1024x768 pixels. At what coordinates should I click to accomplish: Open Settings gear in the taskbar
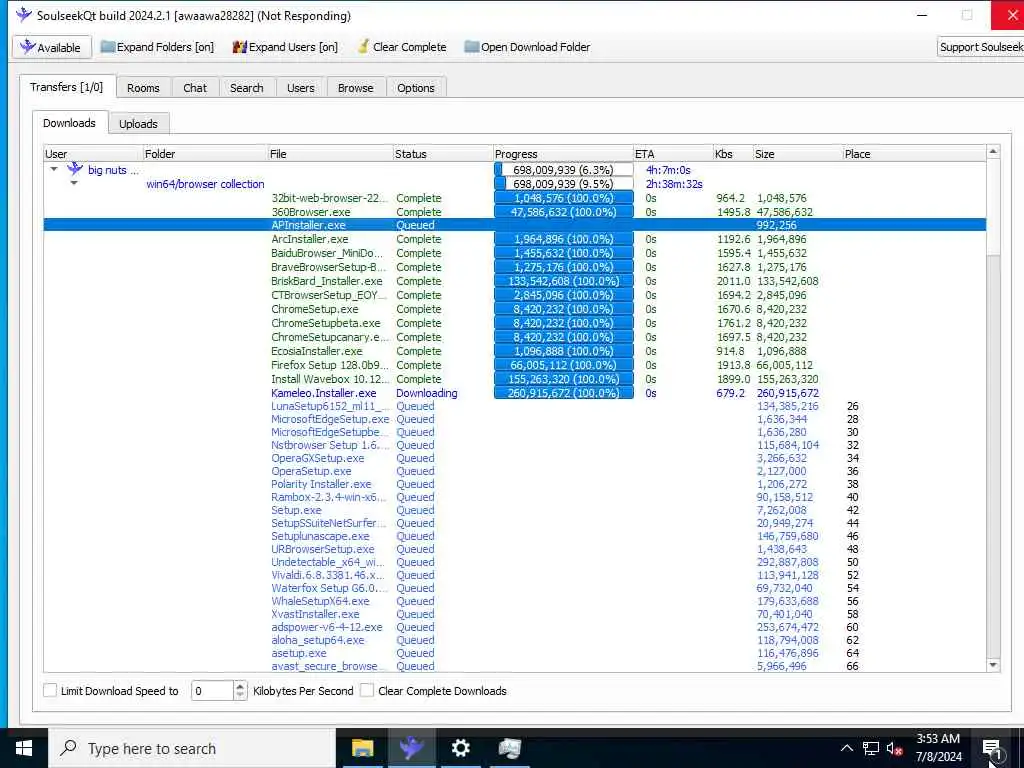(x=460, y=748)
